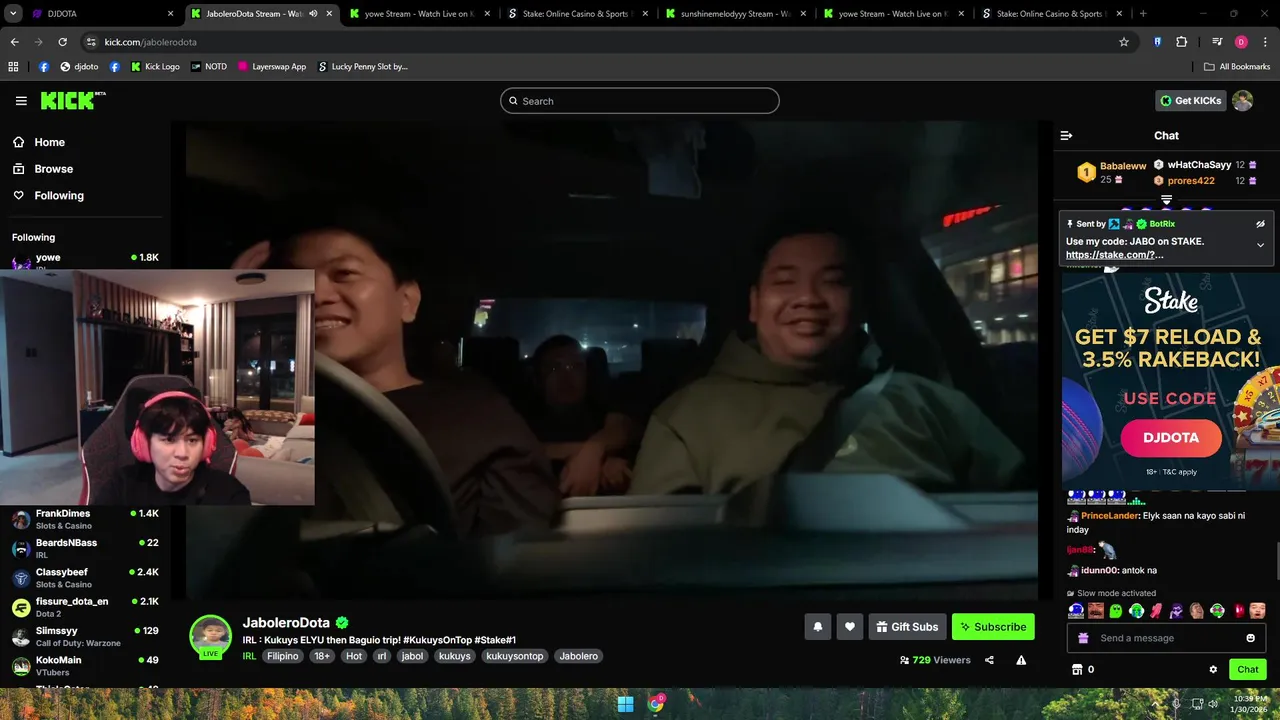Click gift icon in message box
Viewport: 1280px width, 720px height.
[x=1083, y=638]
